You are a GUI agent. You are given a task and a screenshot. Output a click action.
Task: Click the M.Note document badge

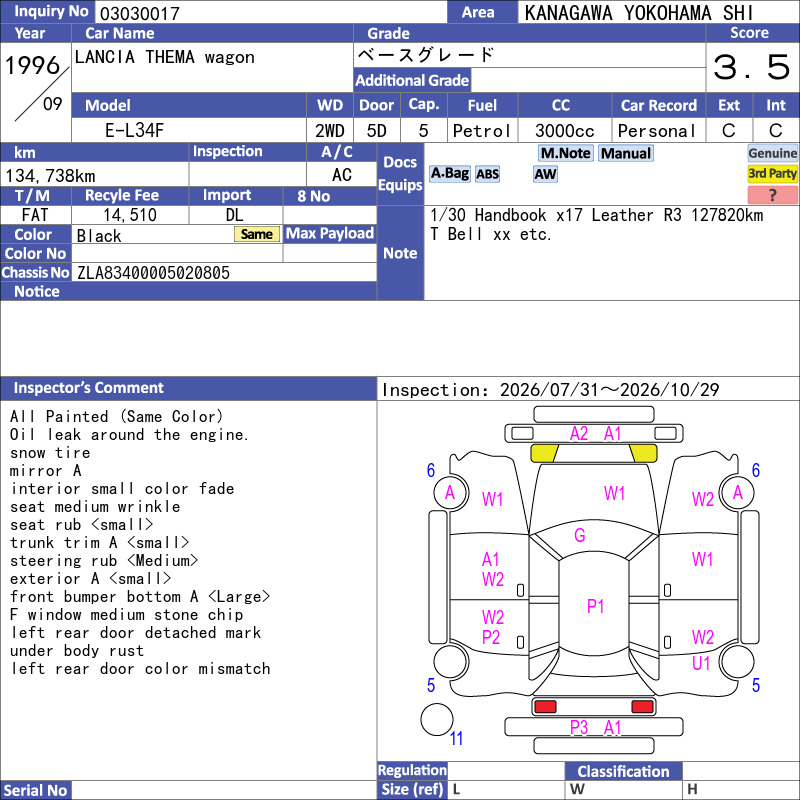[565, 153]
